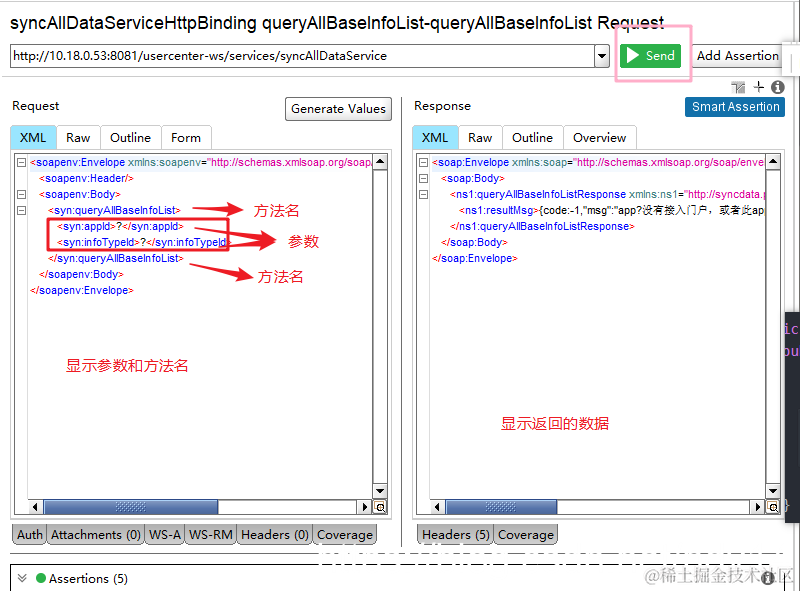Collapse soapenv:Envelope node in request
The image size is (800, 591).
[21, 162]
